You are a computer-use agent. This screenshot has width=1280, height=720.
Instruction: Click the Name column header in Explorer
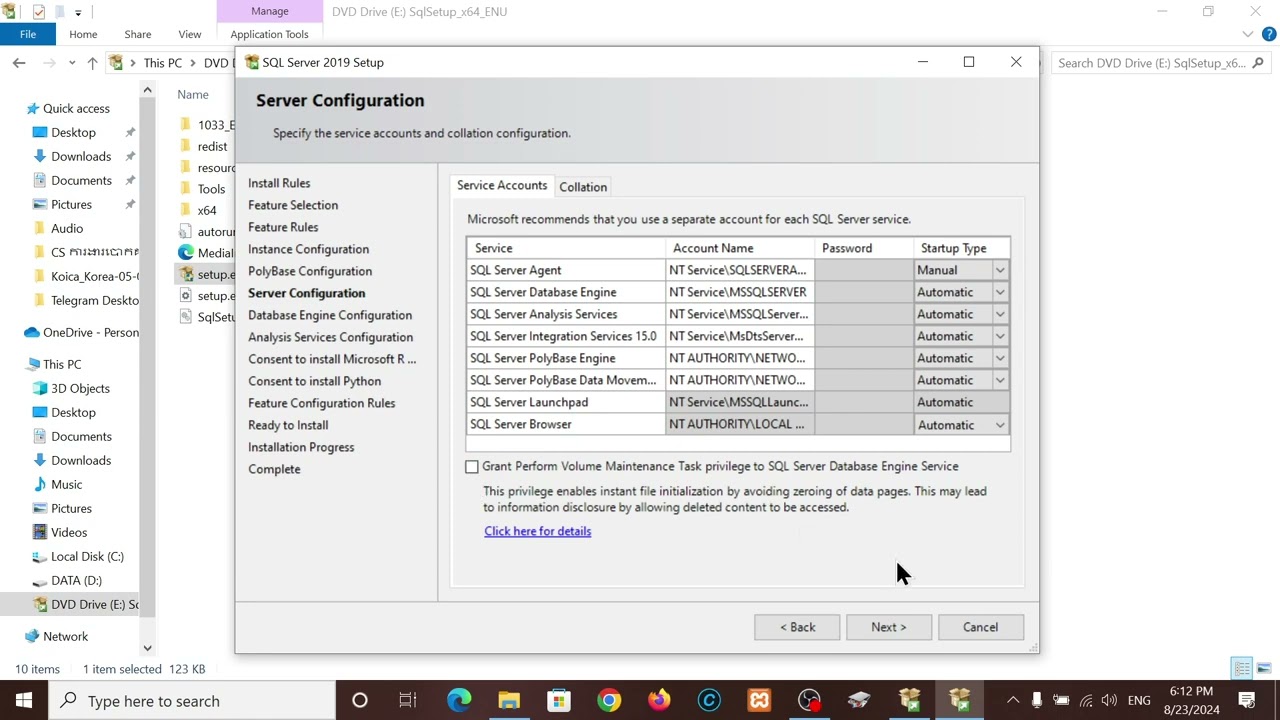(x=193, y=95)
